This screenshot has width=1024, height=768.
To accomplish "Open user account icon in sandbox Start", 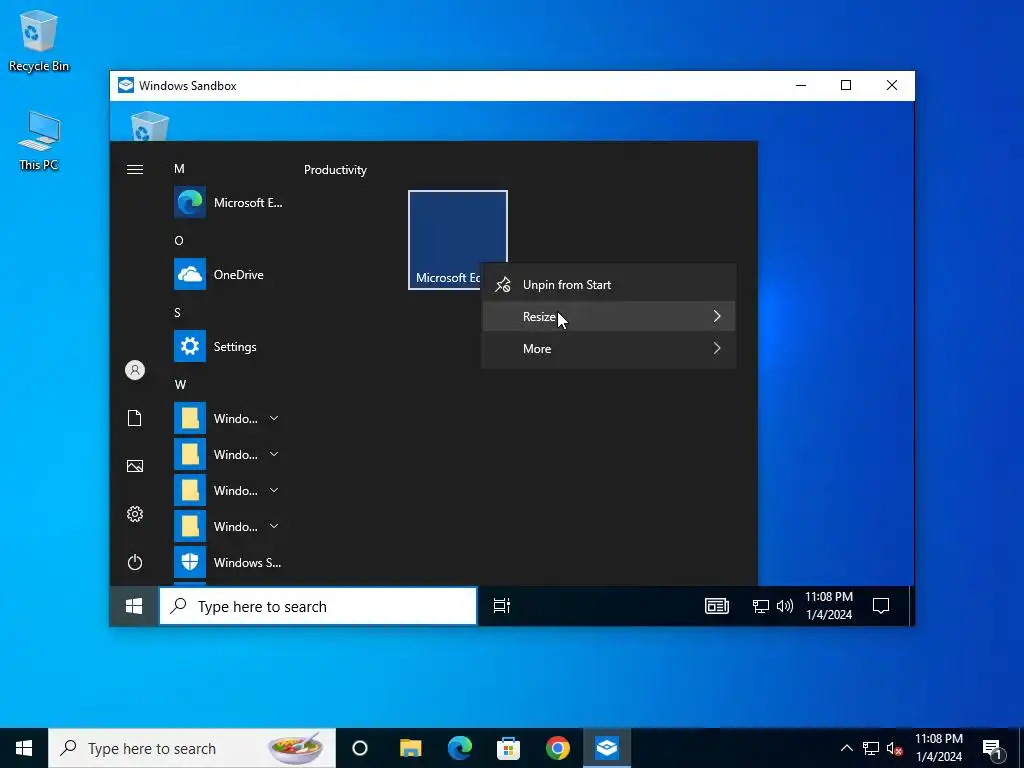I will pyautogui.click(x=135, y=370).
